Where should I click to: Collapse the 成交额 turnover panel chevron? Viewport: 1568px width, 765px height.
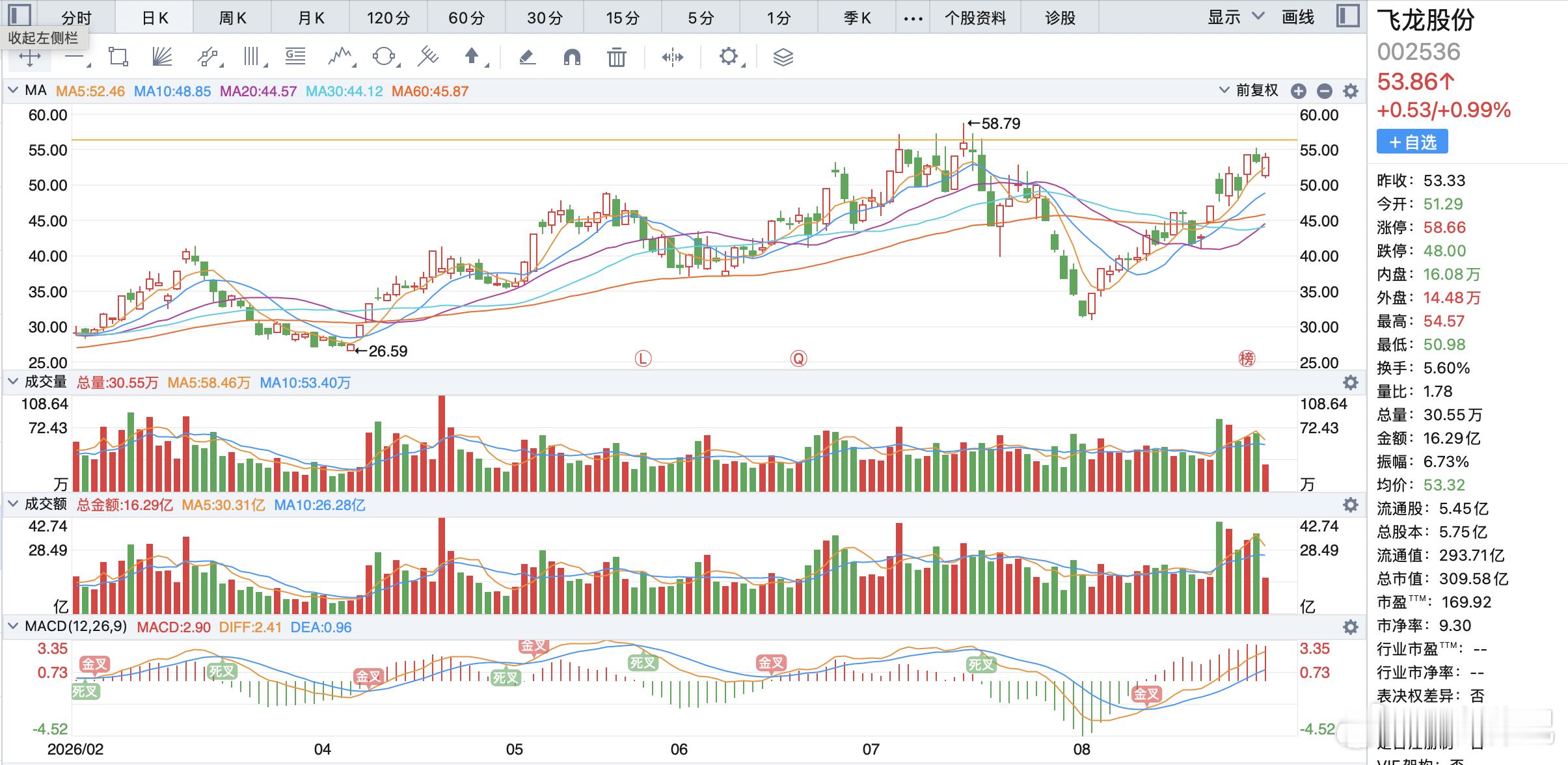[x=12, y=504]
